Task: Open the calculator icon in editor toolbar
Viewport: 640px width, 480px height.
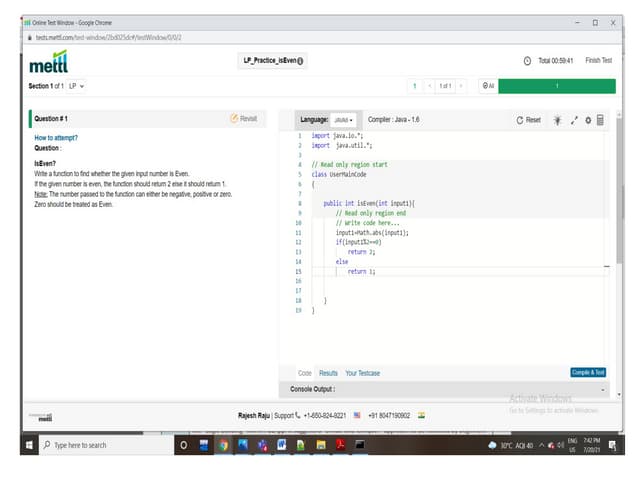Action: coord(600,120)
